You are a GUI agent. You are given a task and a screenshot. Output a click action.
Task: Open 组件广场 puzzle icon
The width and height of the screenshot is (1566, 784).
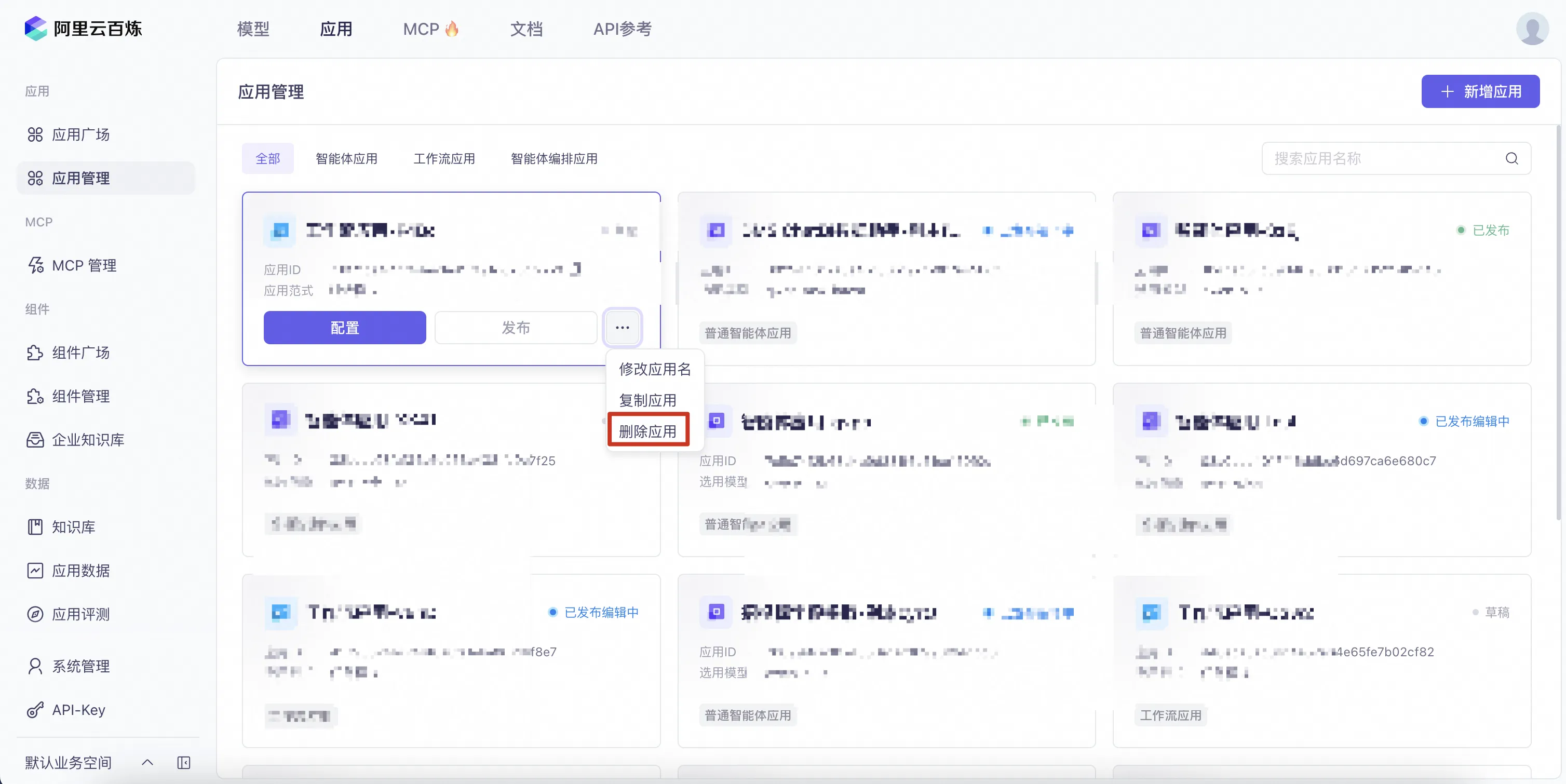click(35, 353)
